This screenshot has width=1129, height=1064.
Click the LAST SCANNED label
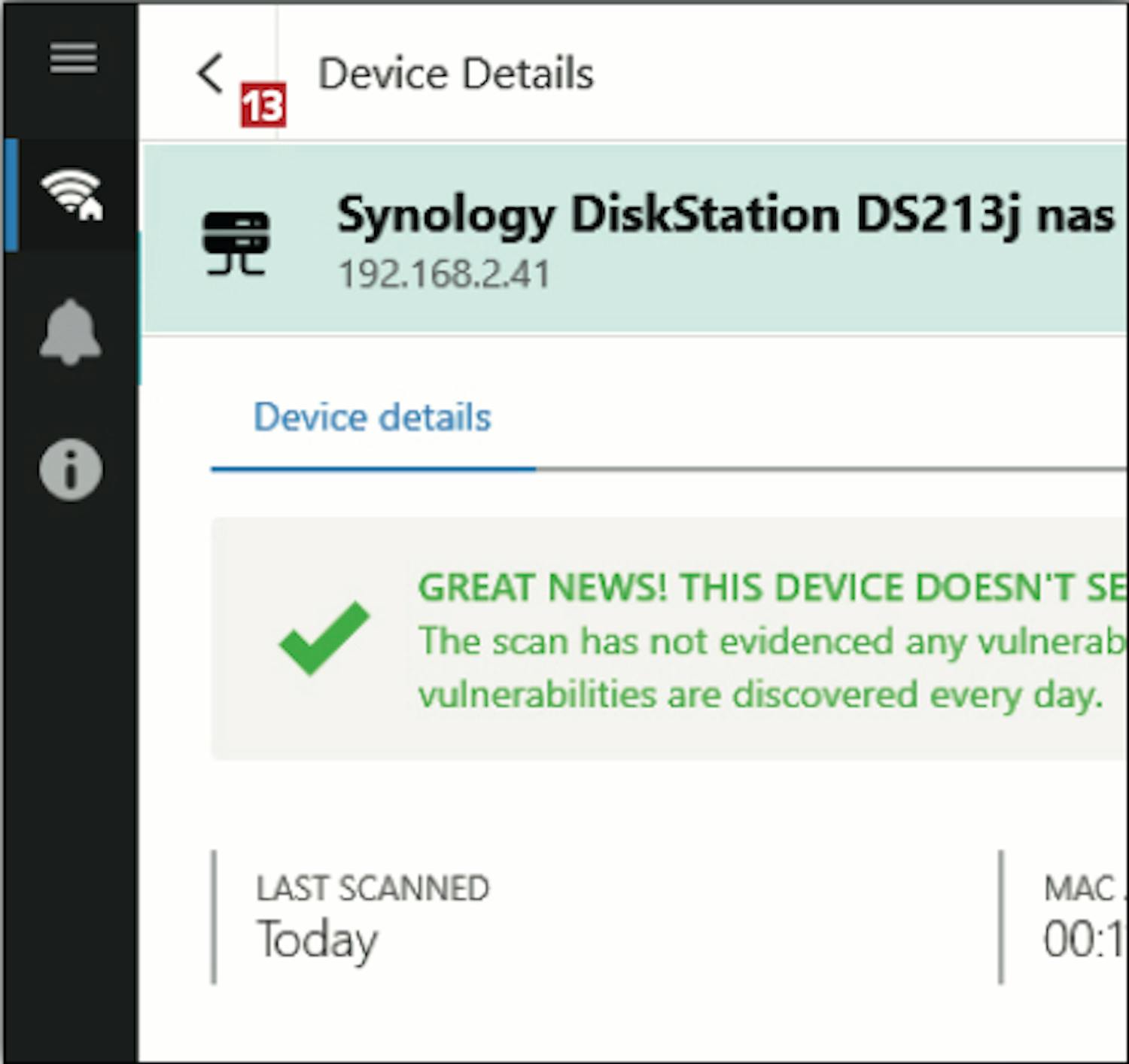[x=373, y=889]
